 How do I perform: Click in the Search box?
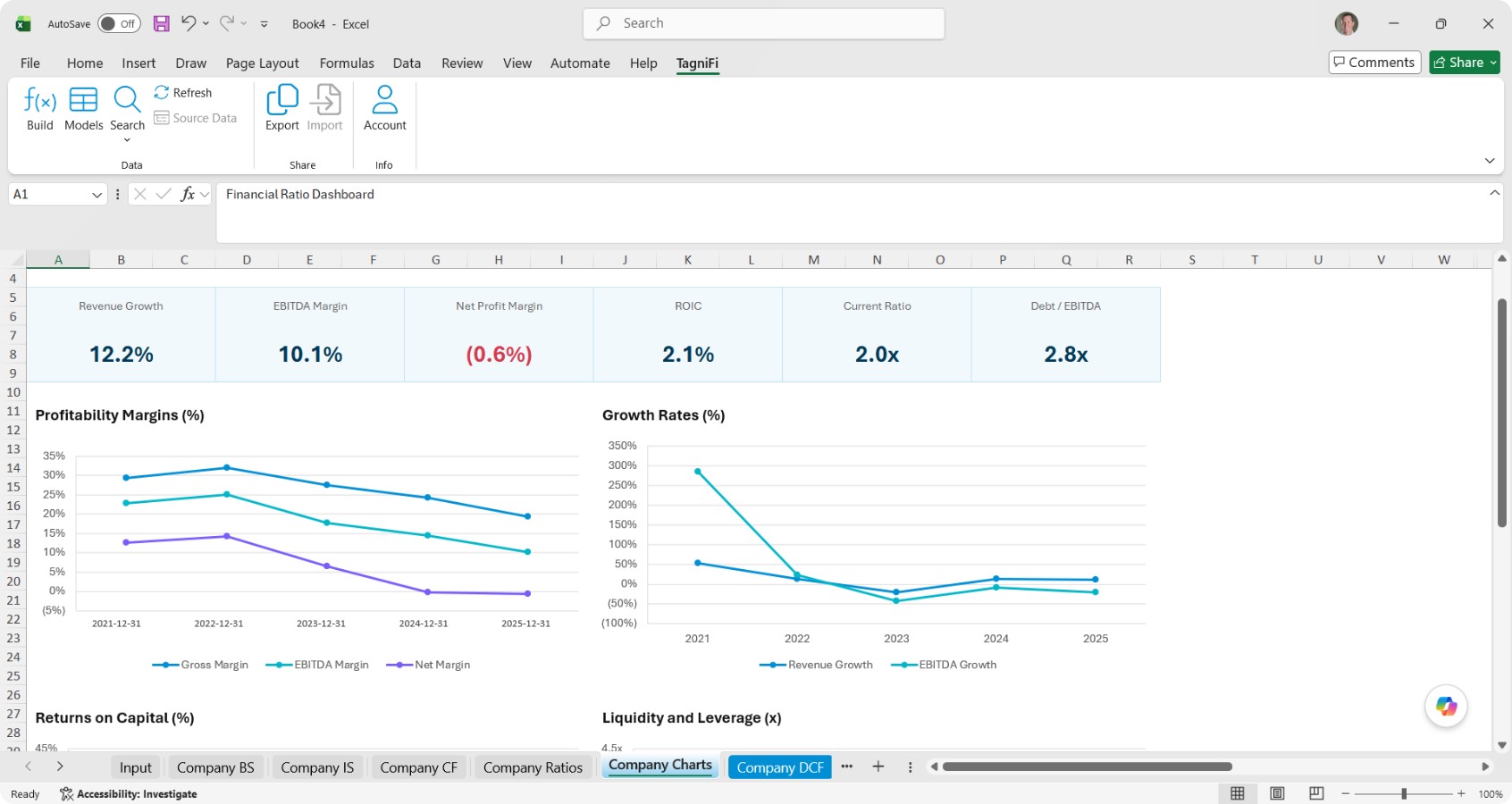point(764,23)
